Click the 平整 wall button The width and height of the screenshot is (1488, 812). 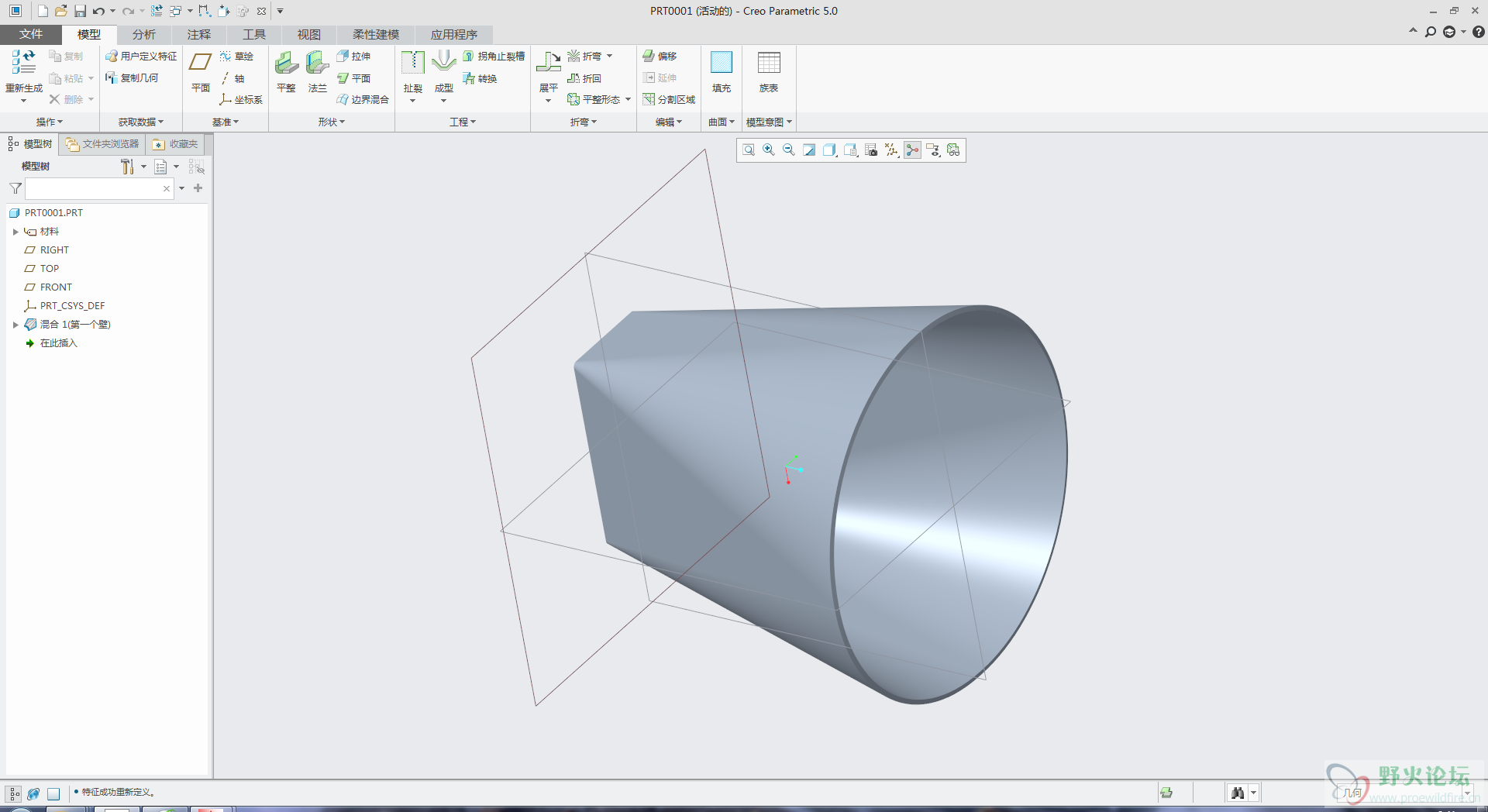pos(286,73)
